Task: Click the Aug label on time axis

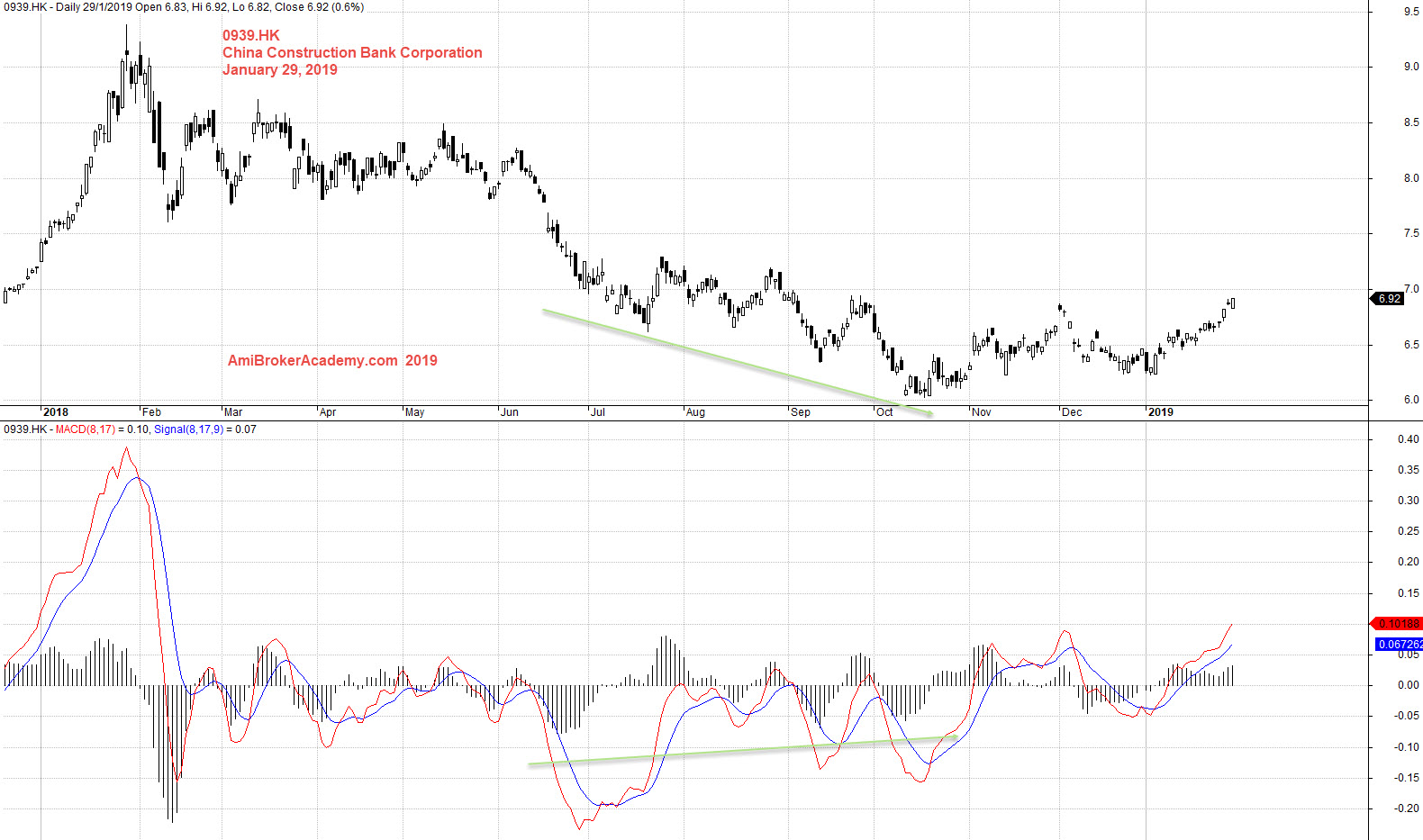Action: tap(695, 412)
